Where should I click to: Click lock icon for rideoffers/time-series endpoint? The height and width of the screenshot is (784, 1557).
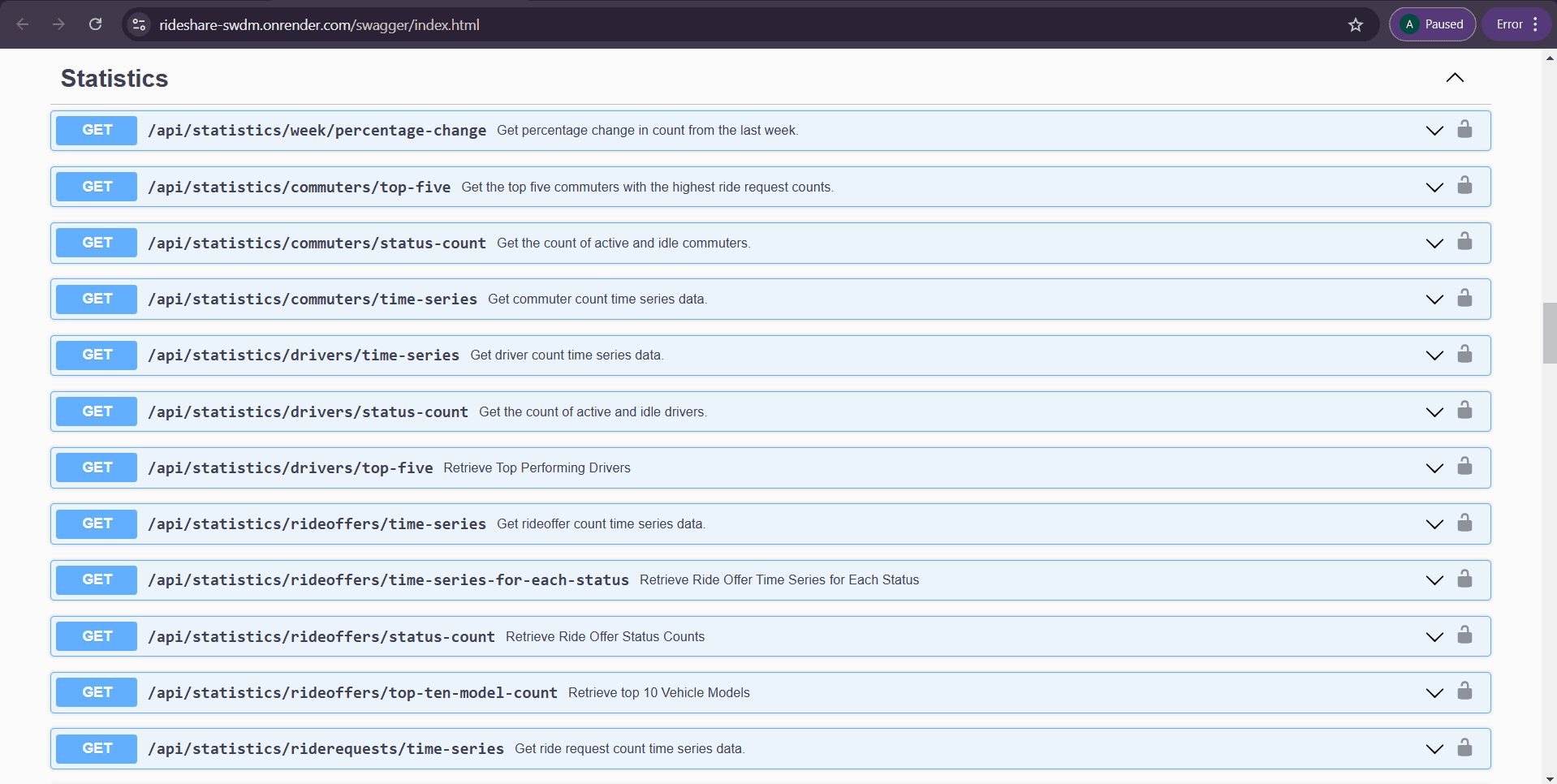coord(1464,523)
